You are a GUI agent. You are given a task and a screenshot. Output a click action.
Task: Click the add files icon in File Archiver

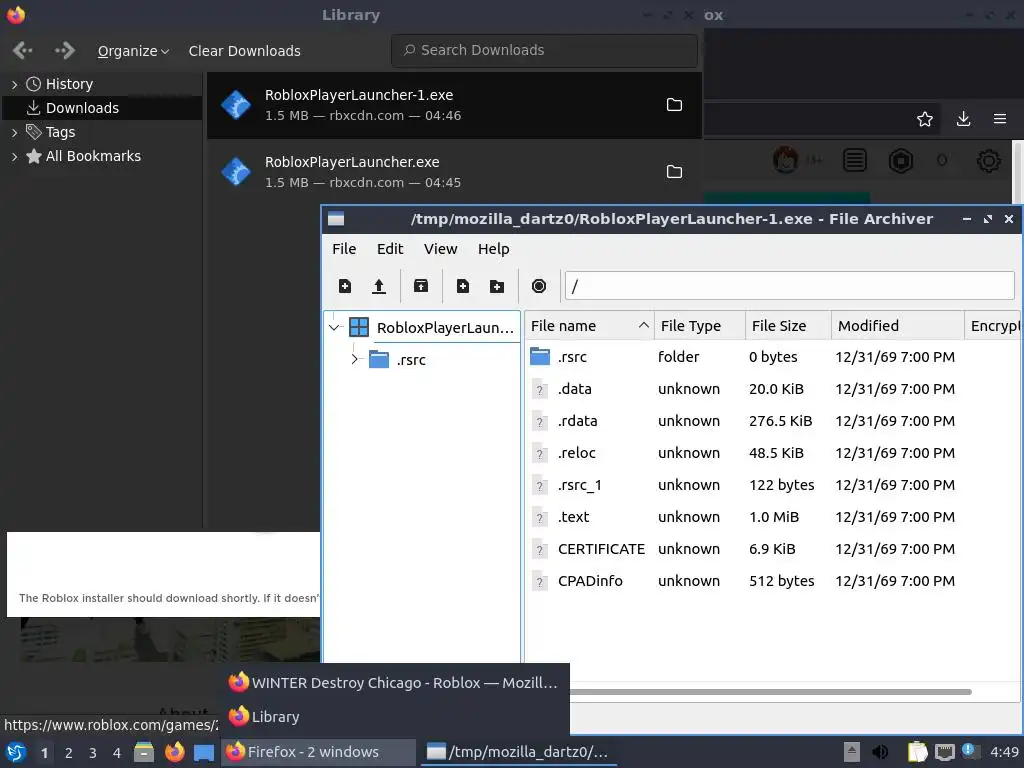[x=463, y=286]
